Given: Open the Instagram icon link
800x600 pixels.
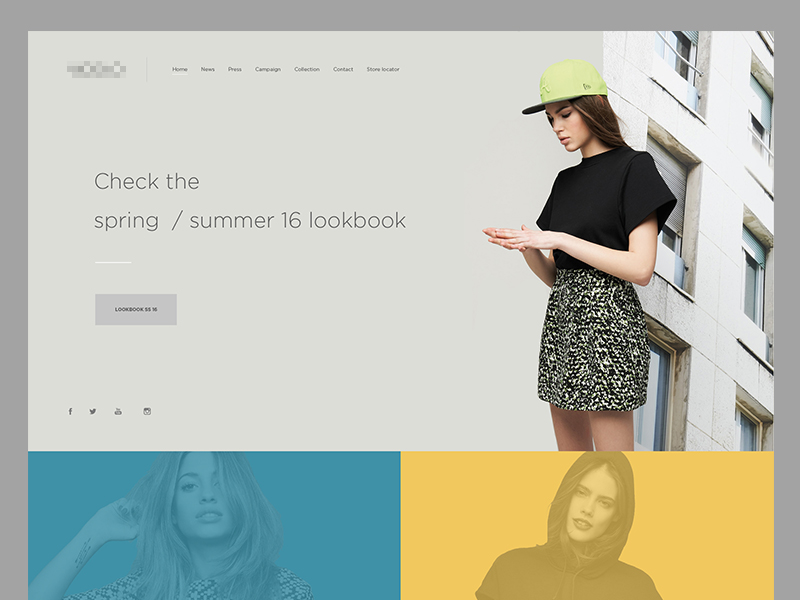Looking at the screenshot, I should click(147, 411).
